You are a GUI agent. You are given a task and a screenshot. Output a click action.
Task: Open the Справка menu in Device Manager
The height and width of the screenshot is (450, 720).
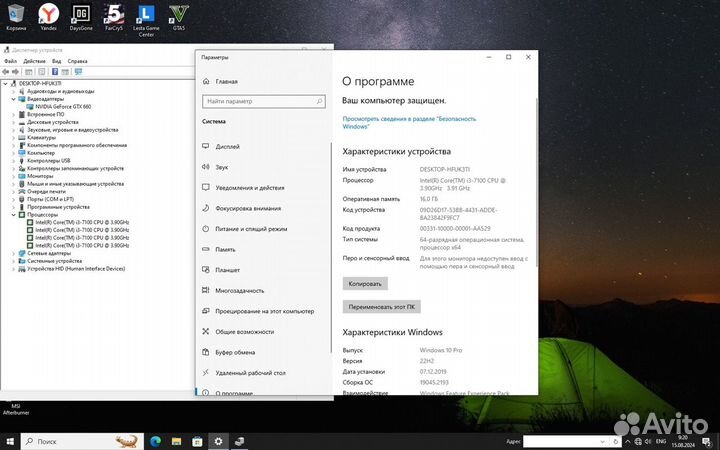click(77, 61)
